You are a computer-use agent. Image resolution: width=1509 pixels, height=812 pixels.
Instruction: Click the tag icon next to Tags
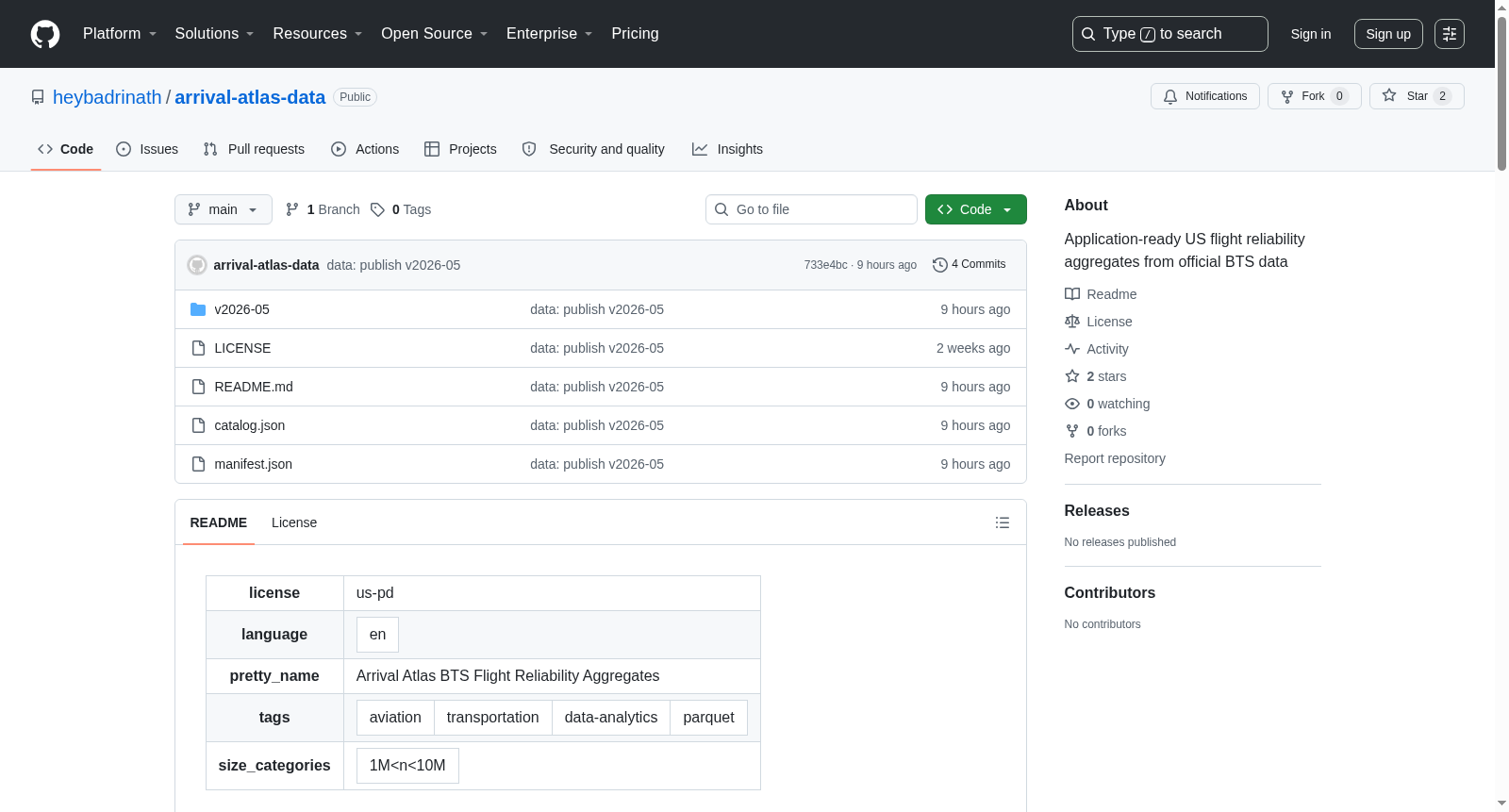(377, 209)
